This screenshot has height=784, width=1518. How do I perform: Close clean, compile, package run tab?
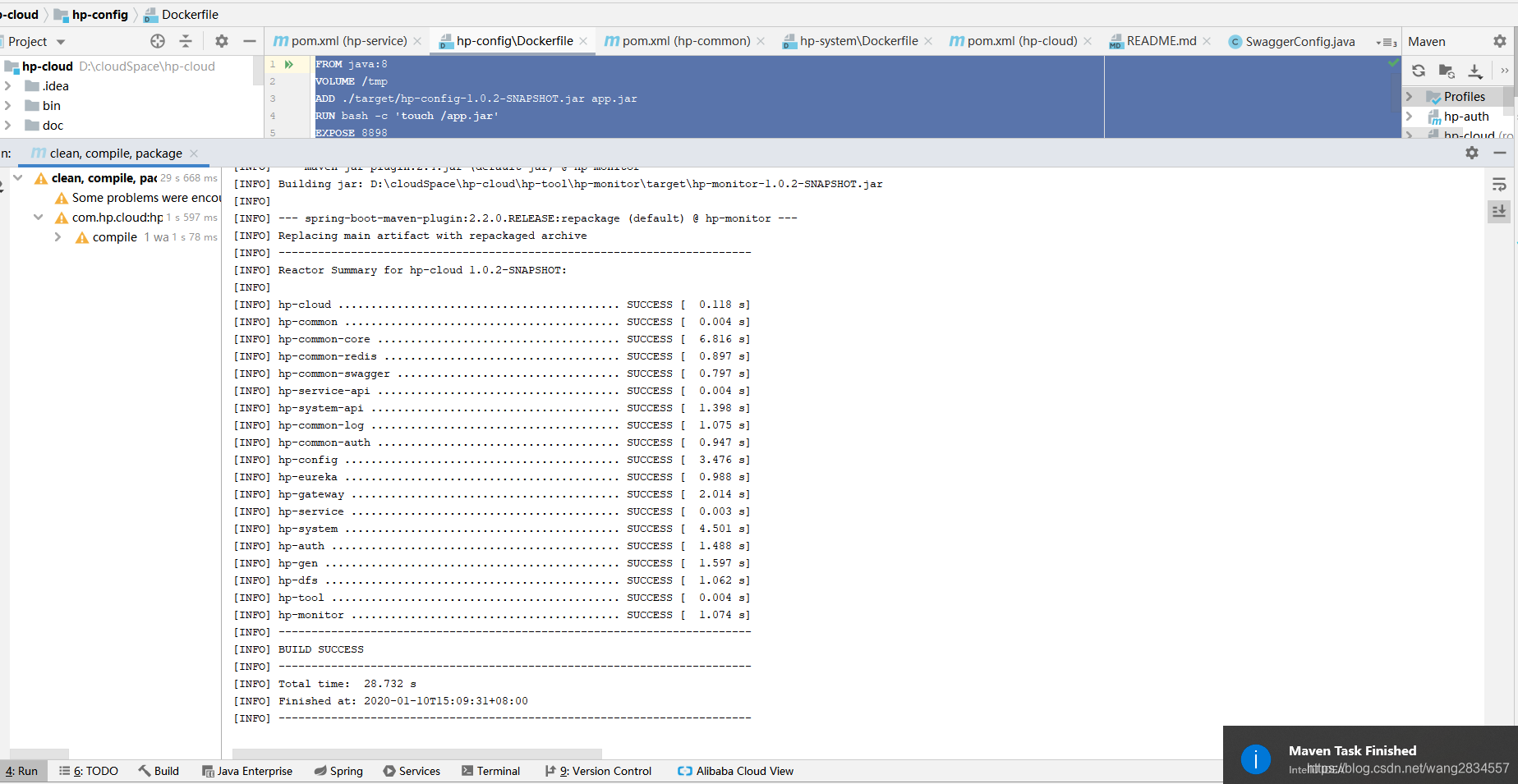(x=194, y=154)
